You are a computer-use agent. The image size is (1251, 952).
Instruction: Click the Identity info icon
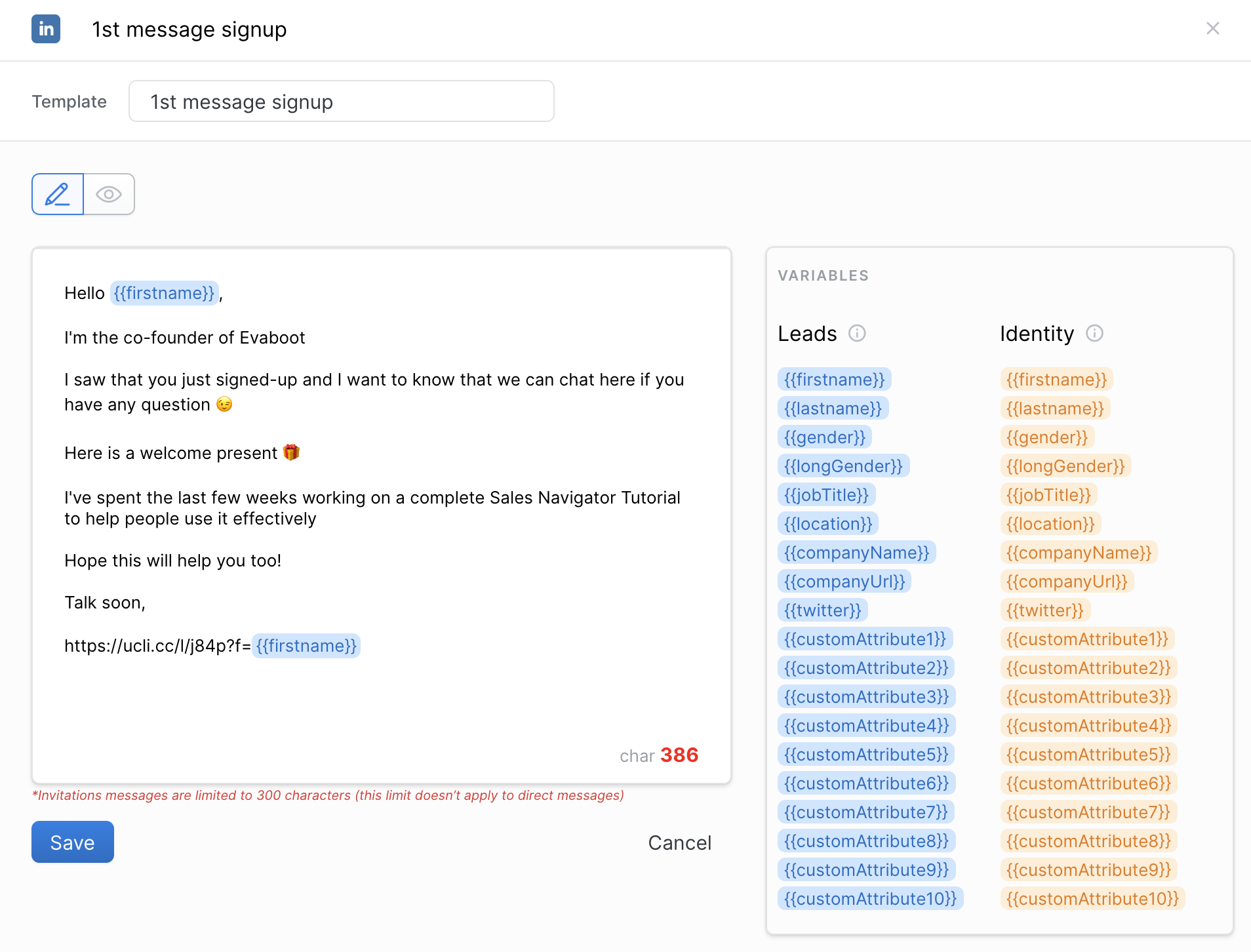click(x=1094, y=334)
